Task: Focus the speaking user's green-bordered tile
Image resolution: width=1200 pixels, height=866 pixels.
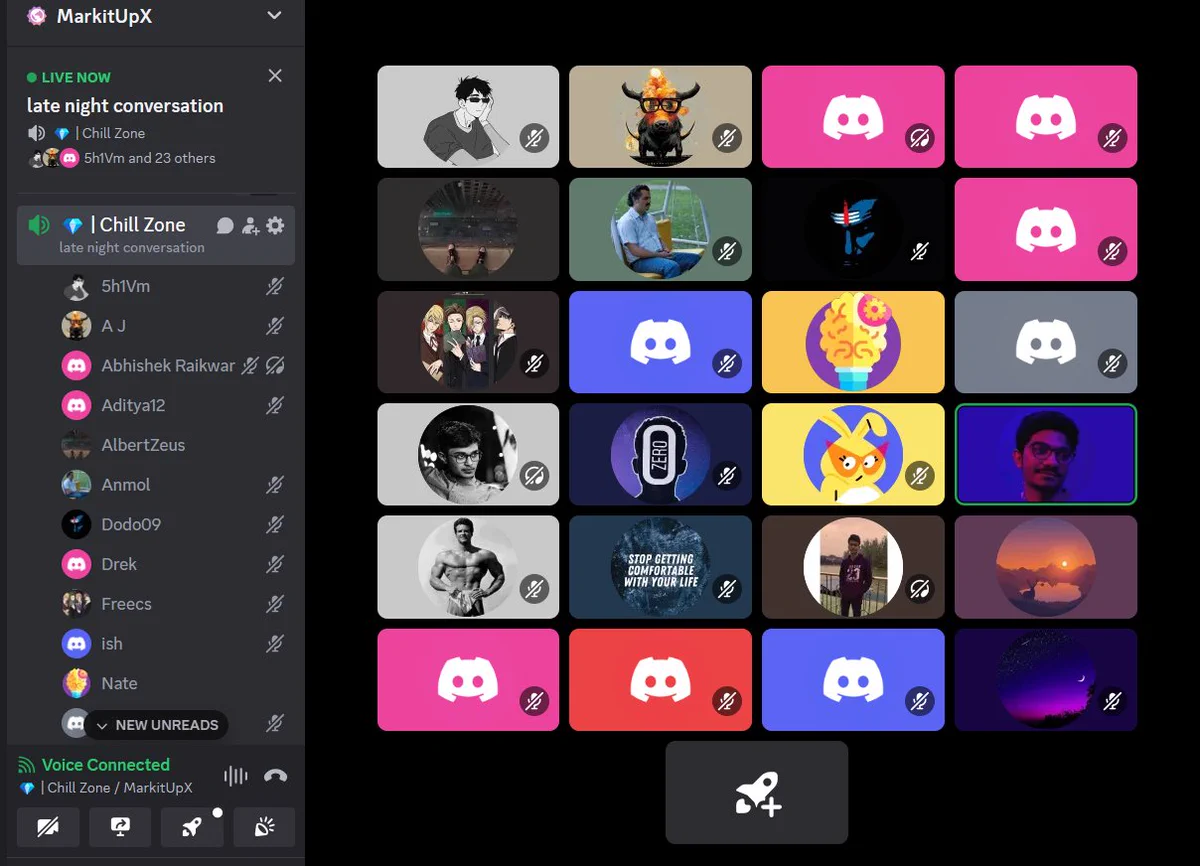Action: click(1046, 454)
